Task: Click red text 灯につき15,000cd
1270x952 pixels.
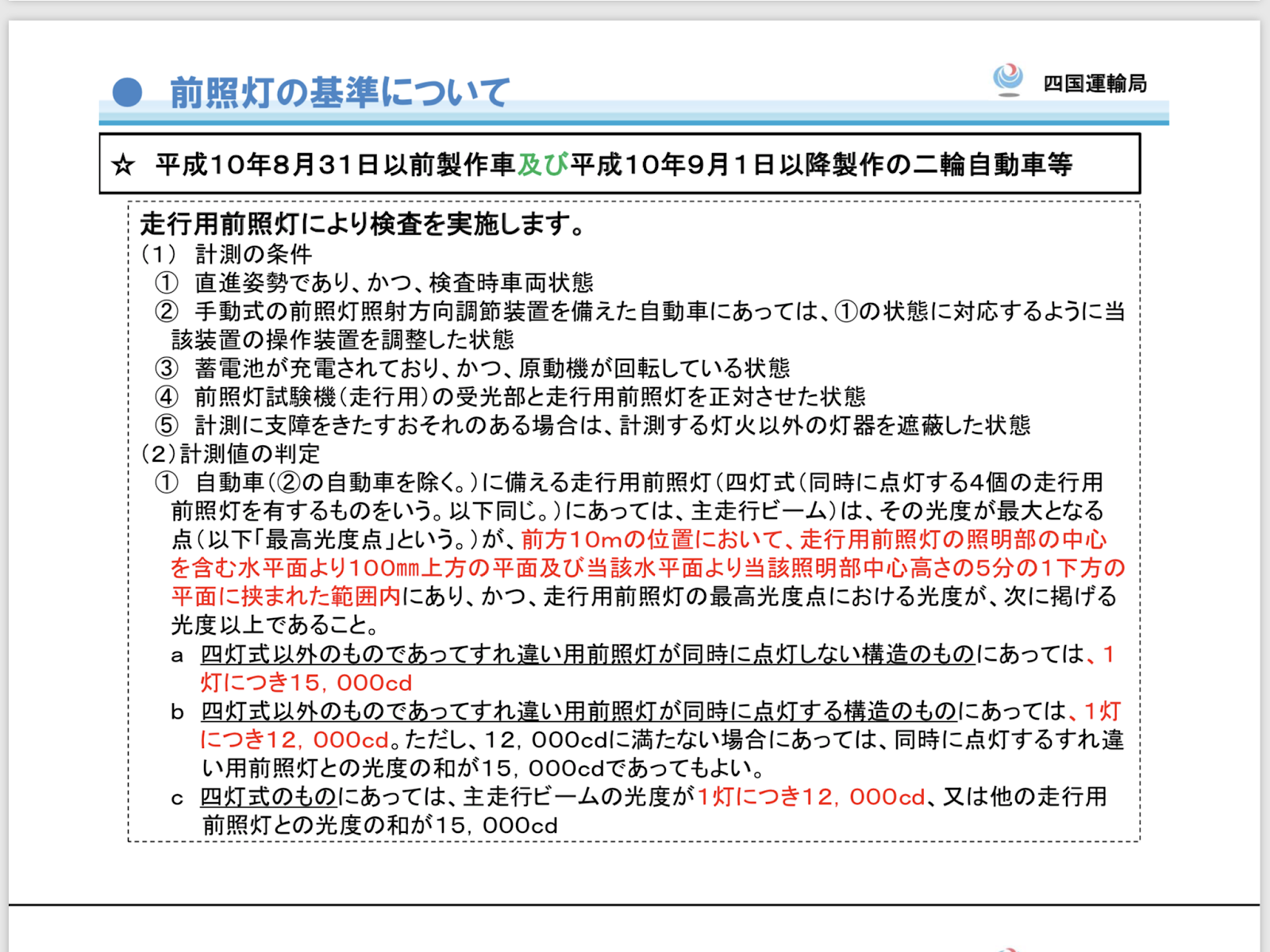Action: (x=306, y=683)
